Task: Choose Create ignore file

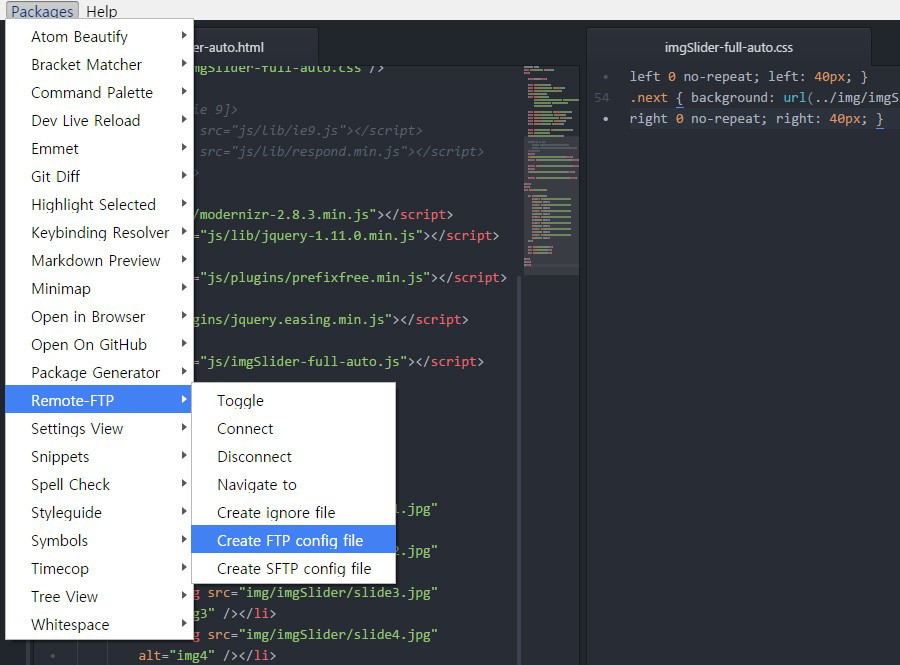Action: (x=293, y=513)
